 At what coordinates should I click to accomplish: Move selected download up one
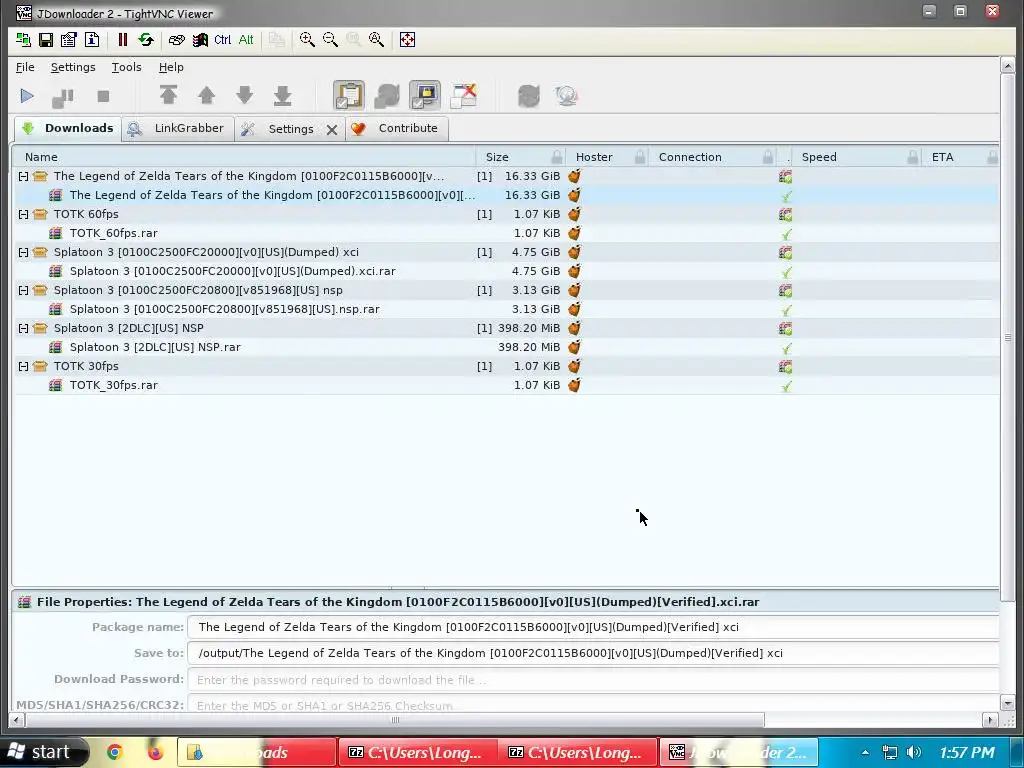(206, 95)
